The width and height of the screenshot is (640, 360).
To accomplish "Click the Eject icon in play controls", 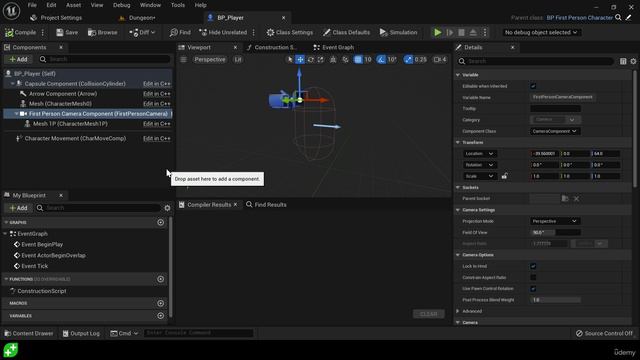I will click(473, 32).
